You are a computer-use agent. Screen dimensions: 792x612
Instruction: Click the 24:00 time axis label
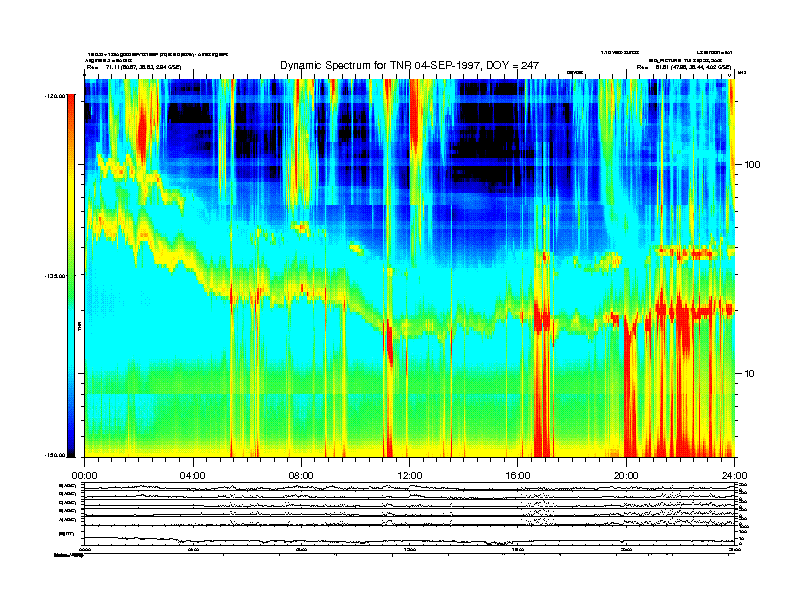(734, 476)
